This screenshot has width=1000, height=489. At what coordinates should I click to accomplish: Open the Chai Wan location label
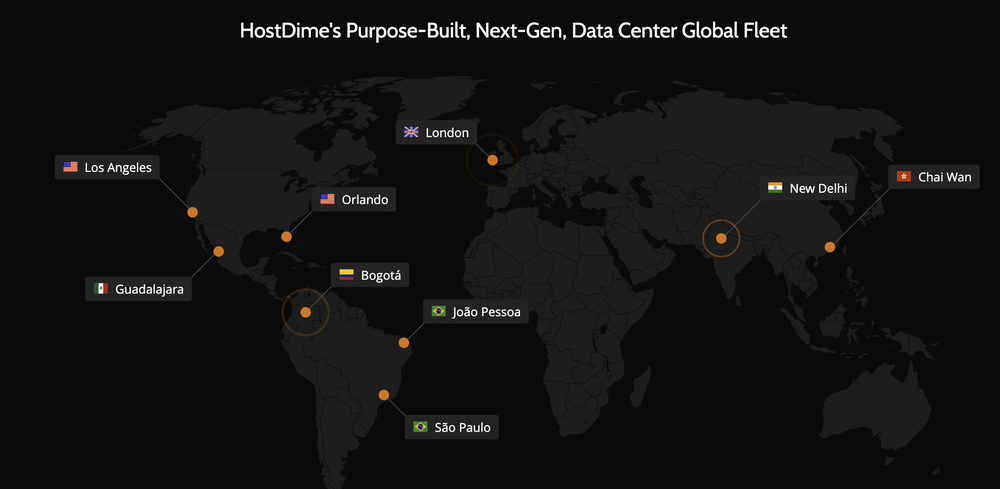coord(934,176)
